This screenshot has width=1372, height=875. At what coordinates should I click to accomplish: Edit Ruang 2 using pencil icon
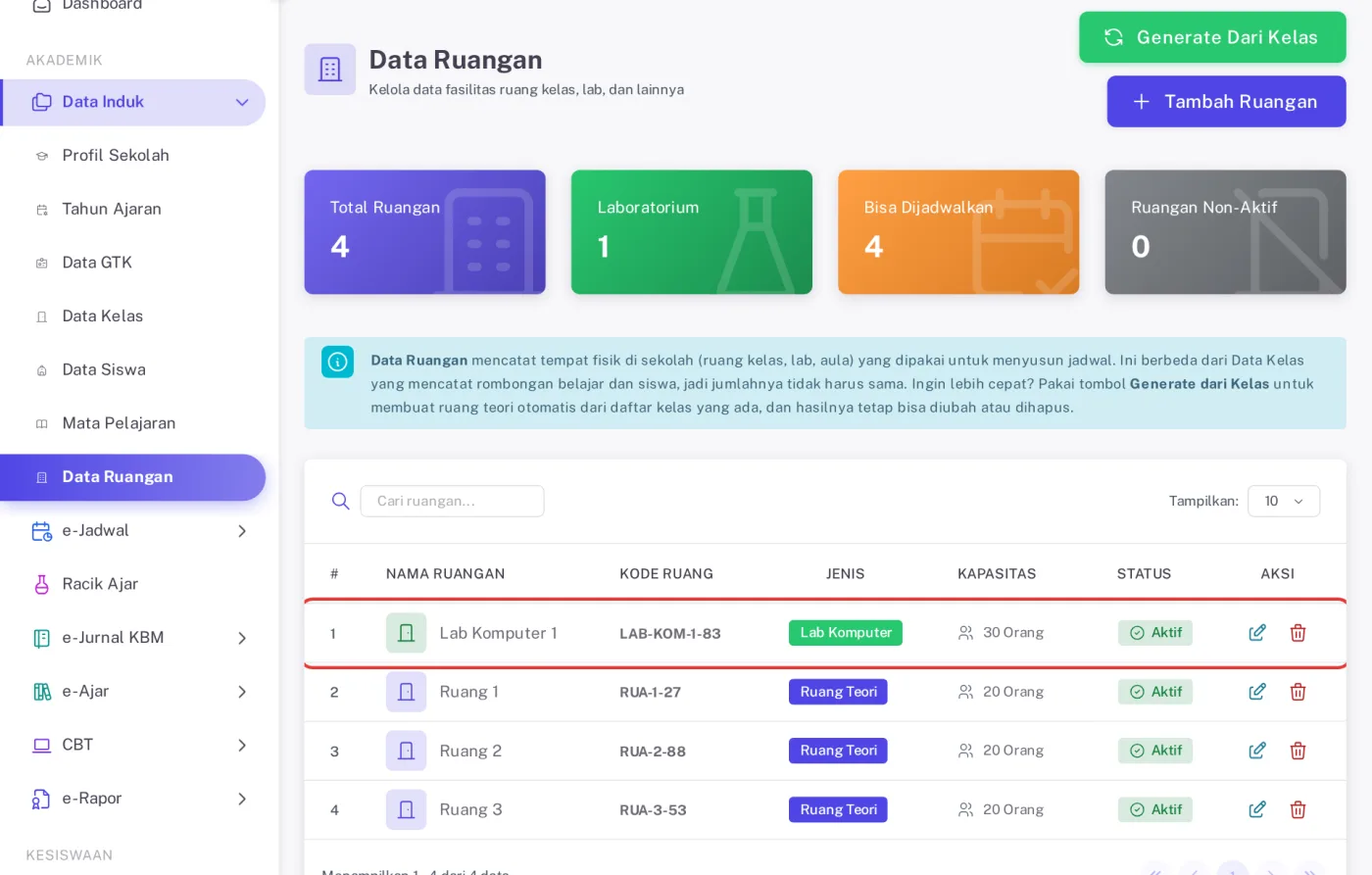coord(1257,751)
